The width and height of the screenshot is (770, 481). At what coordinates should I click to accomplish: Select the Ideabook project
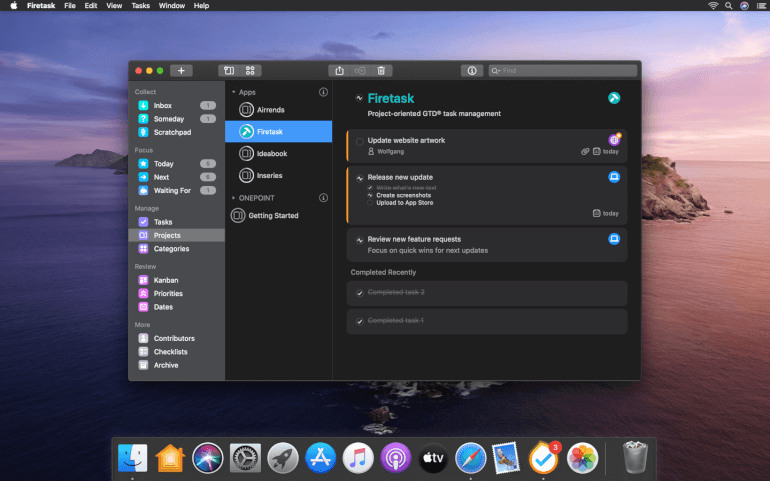278,153
